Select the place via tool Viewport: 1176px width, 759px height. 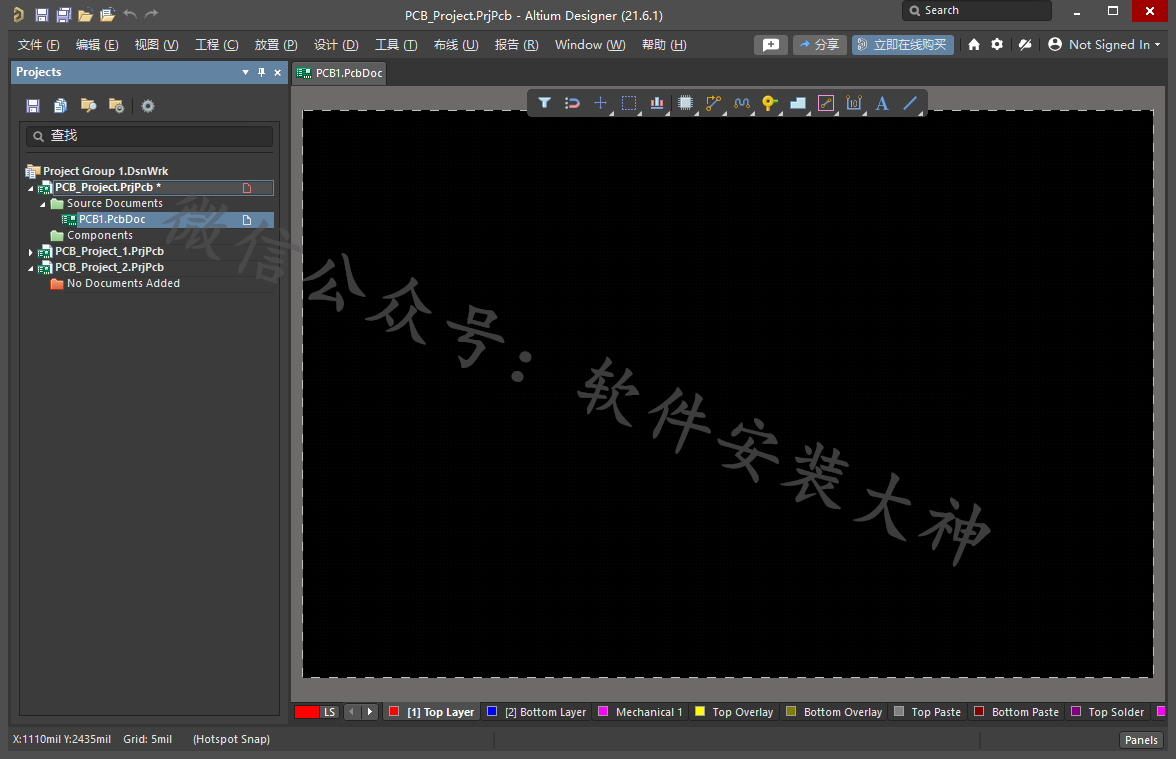[770, 103]
